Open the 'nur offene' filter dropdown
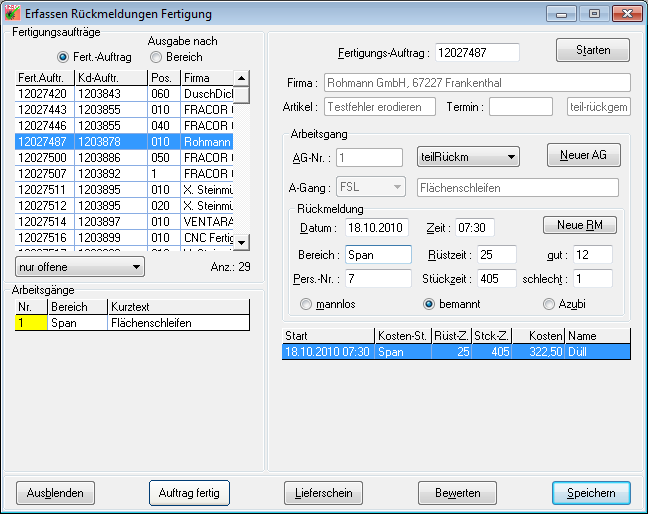The height and width of the screenshot is (514, 648). 80,267
